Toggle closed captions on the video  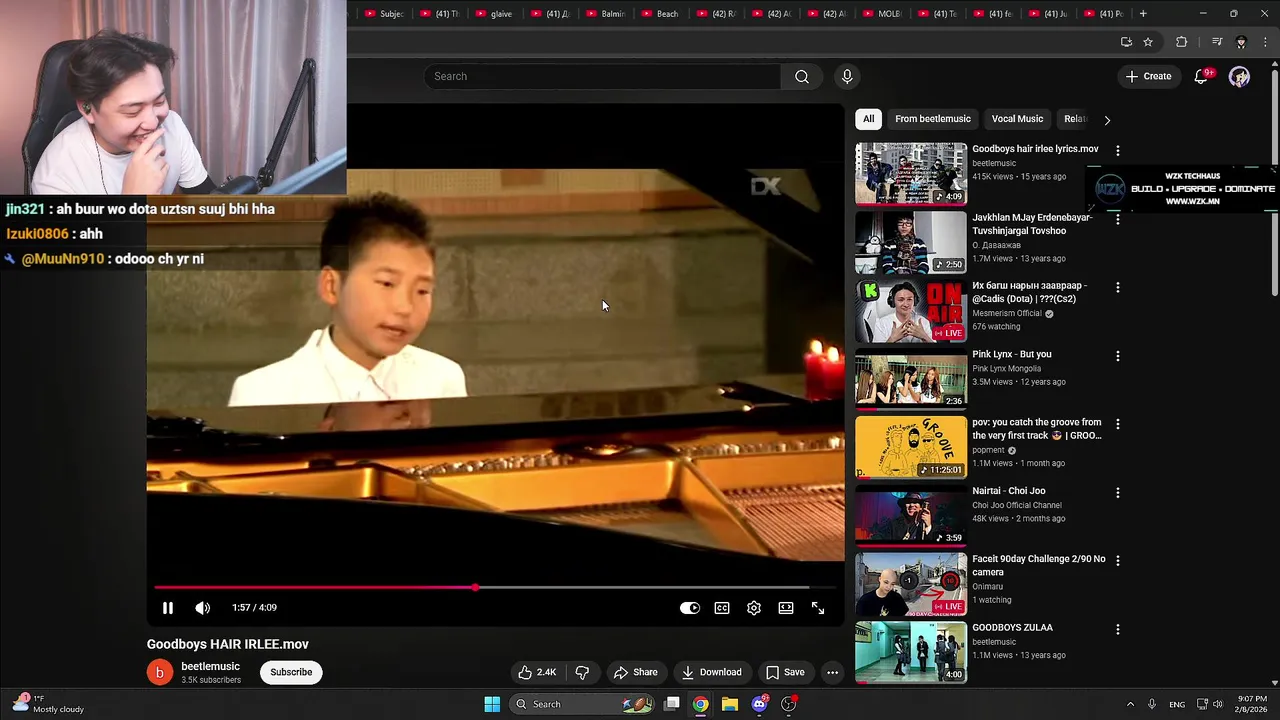point(722,608)
